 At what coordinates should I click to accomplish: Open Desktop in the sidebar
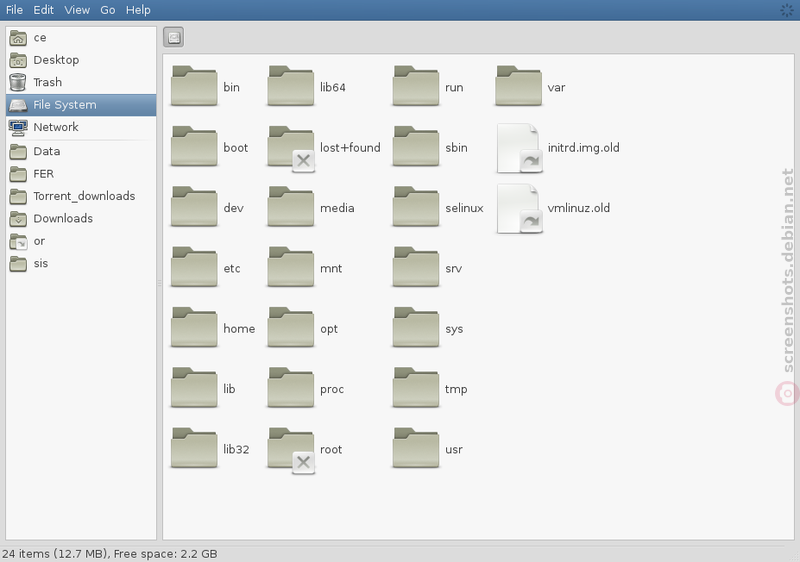(81, 60)
